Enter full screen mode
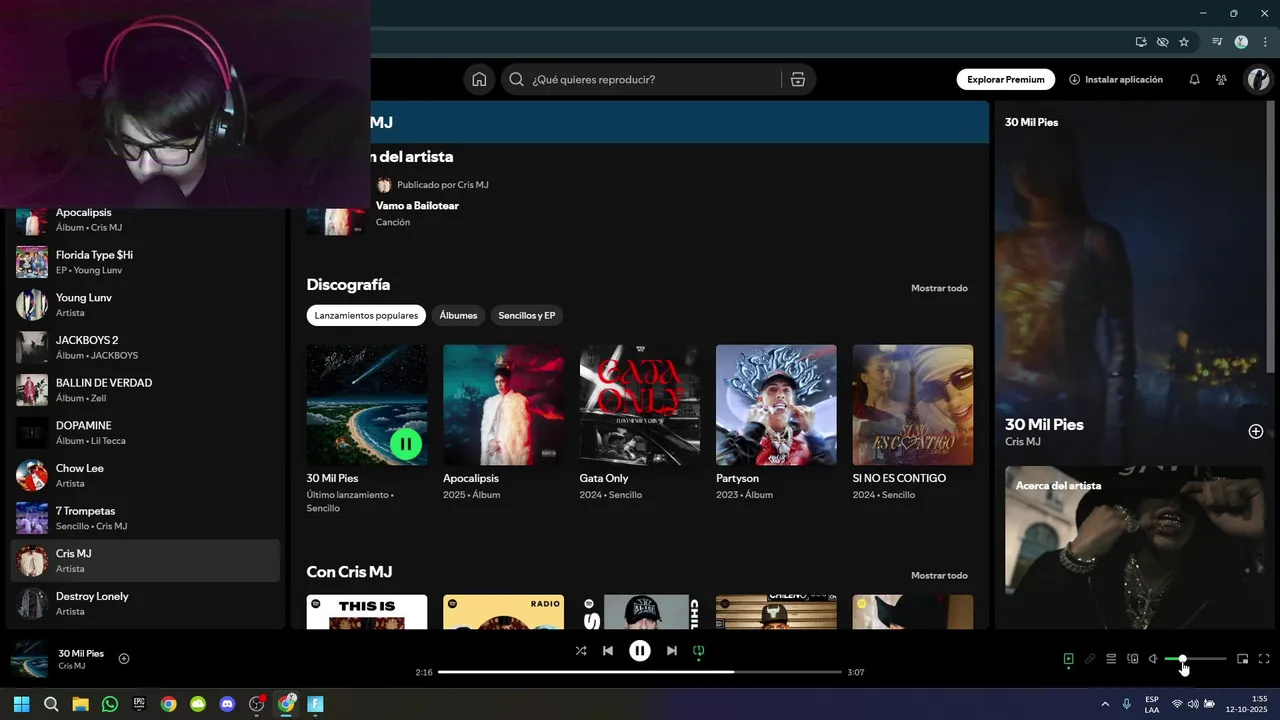Image resolution: width=1280 pixels, height=720 pixels. click(1264, 659)
